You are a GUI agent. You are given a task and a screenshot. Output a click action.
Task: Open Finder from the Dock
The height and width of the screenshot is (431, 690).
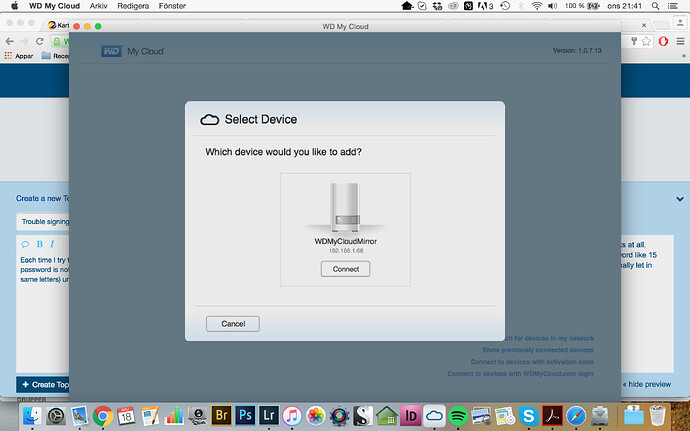(x=32, y=415)
